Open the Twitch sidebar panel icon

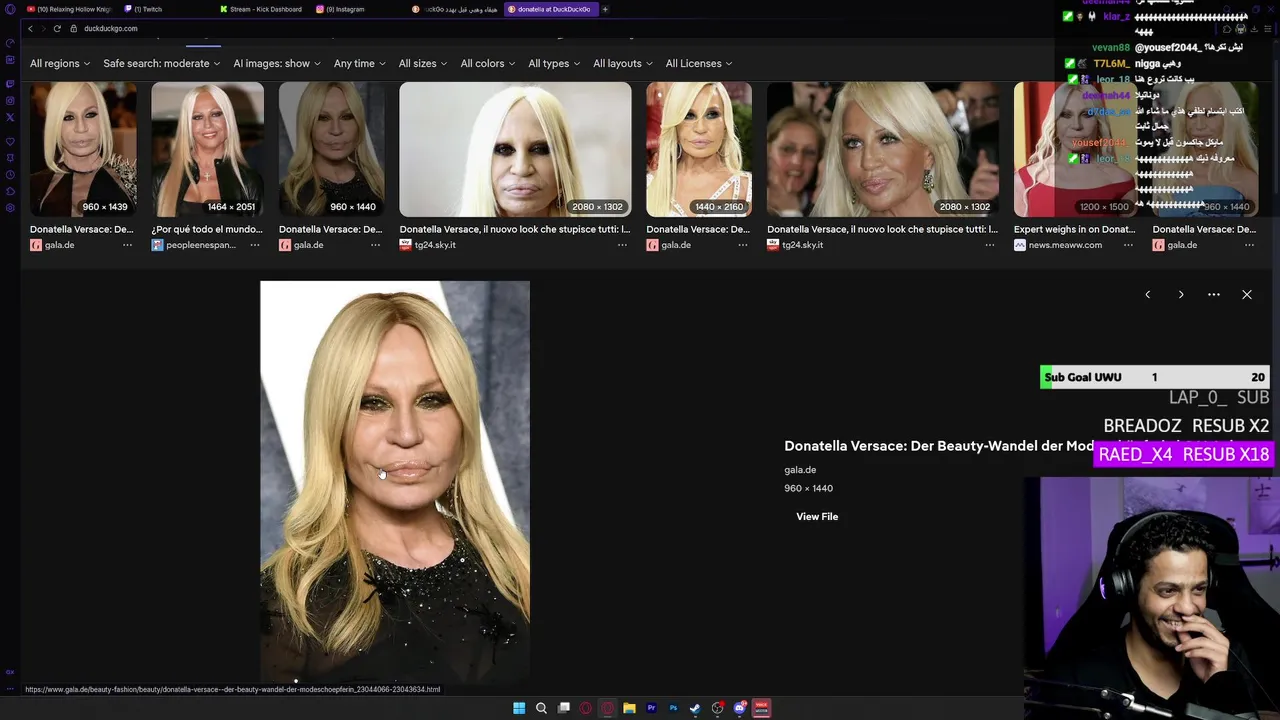10,84
